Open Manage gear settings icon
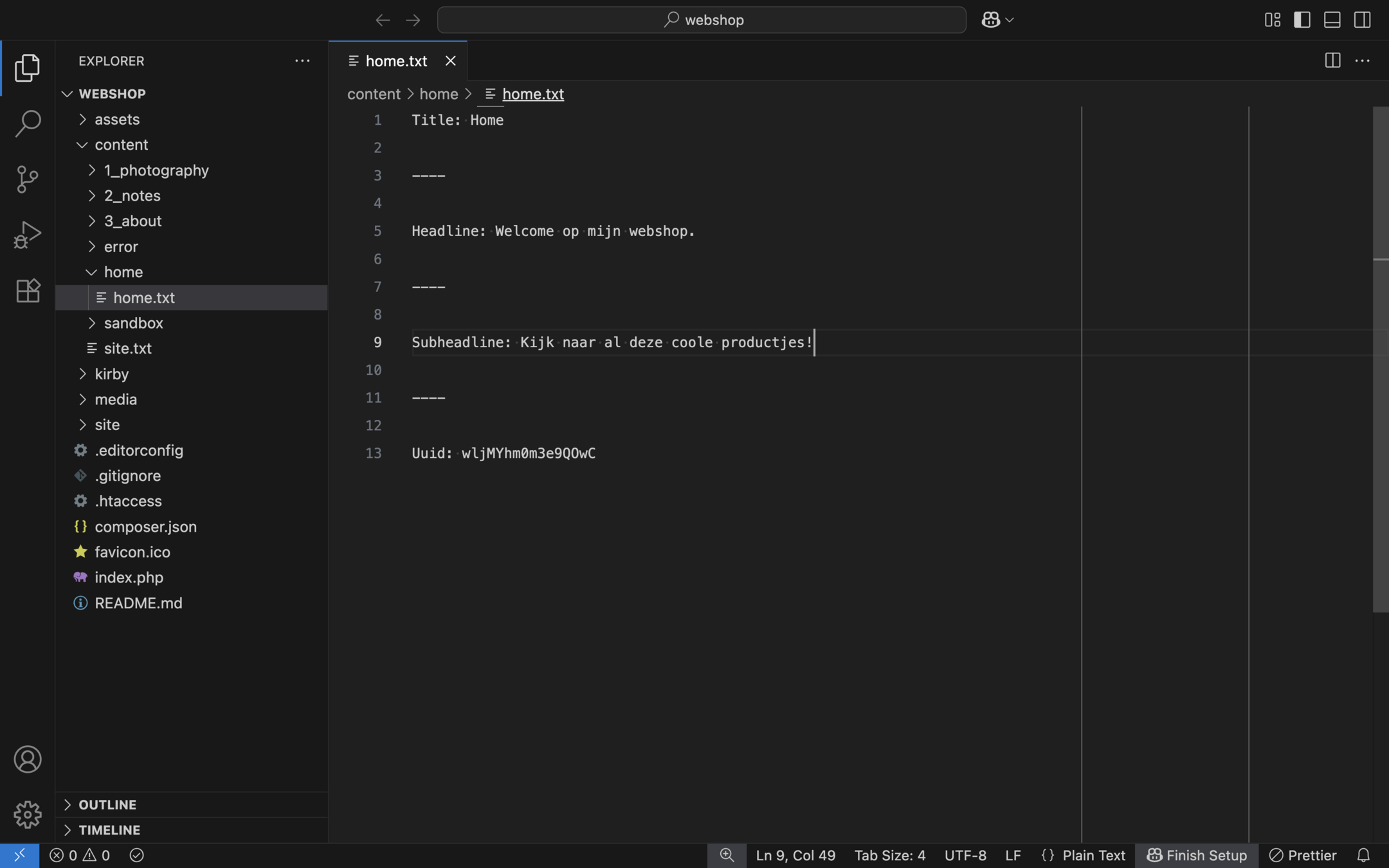The width and height of the screenshot is (1389, 868). [x=28, y=815]
